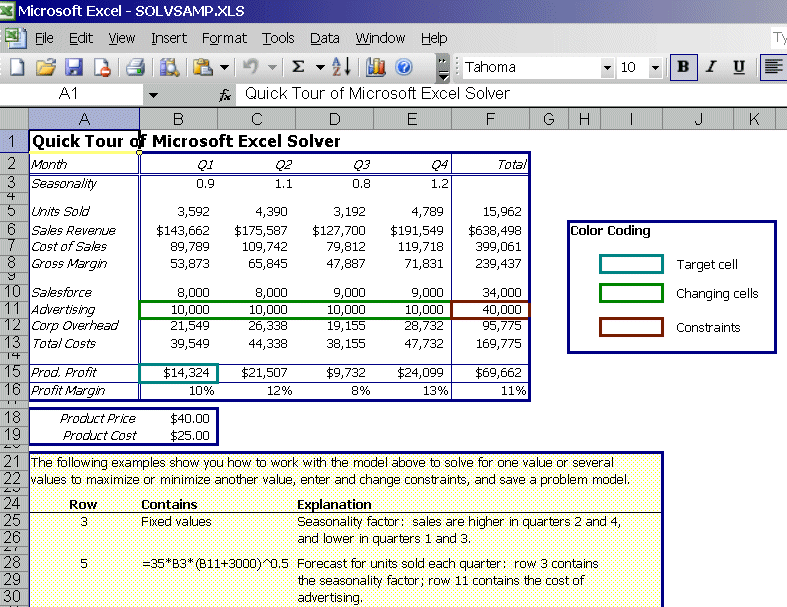This screenshot has width=787, height=607.
Task: Click the green Changing cells color box
Action: (630, 293)
